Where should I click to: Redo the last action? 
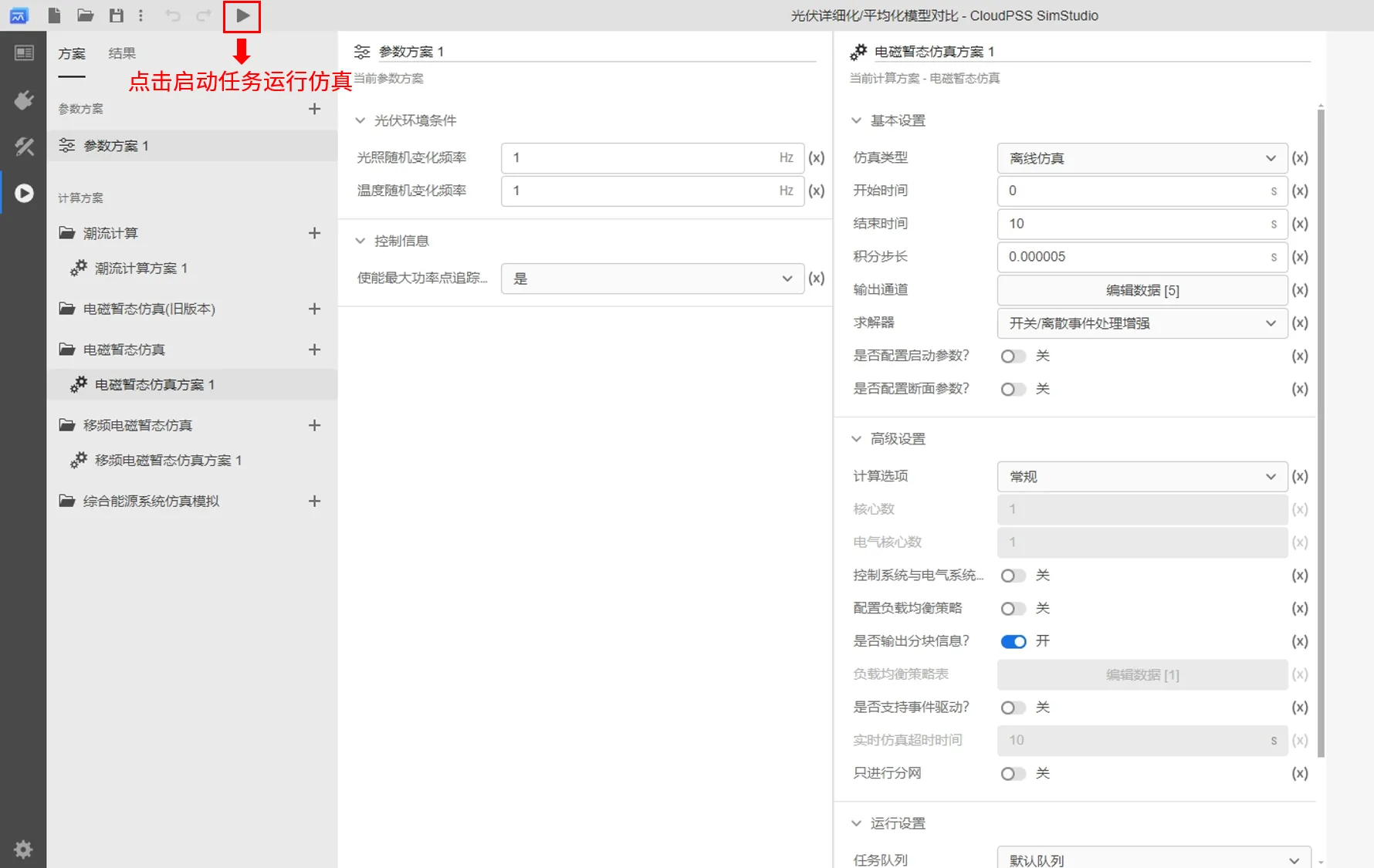204,15
